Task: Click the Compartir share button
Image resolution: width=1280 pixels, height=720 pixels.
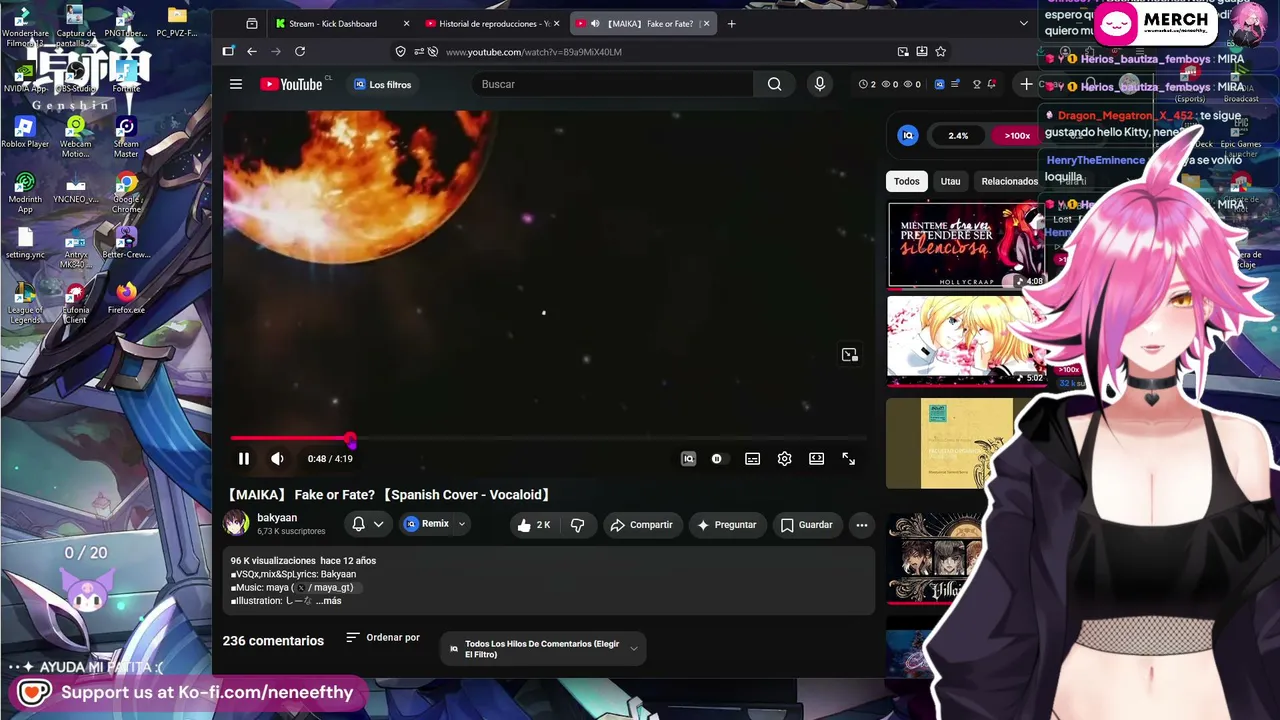Action: tap(641, 524)
